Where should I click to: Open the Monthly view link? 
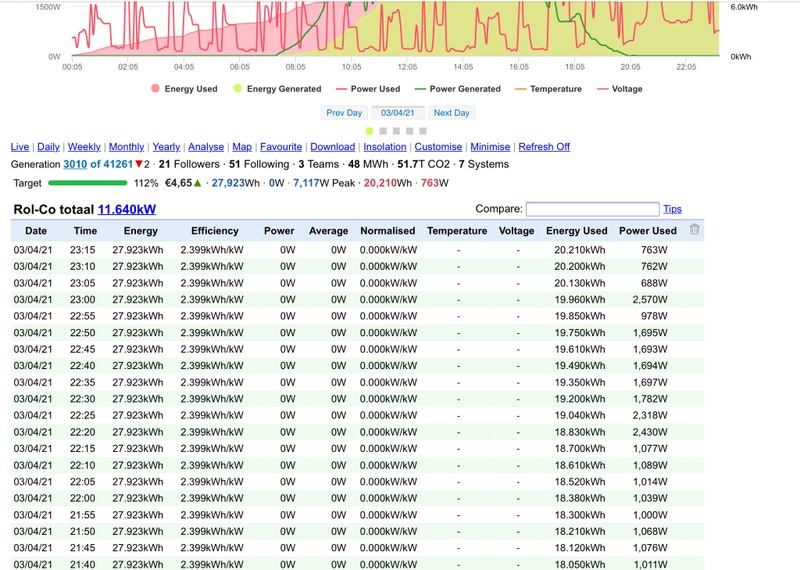(x=127, y=147)
